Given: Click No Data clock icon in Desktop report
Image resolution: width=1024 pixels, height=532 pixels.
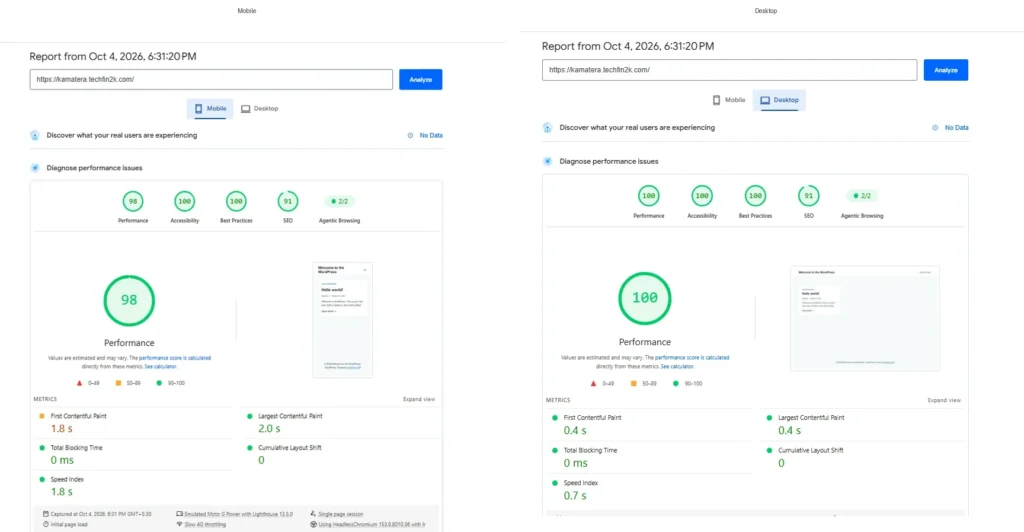Looking at the screenshot, I should click(x=935, y=128).
